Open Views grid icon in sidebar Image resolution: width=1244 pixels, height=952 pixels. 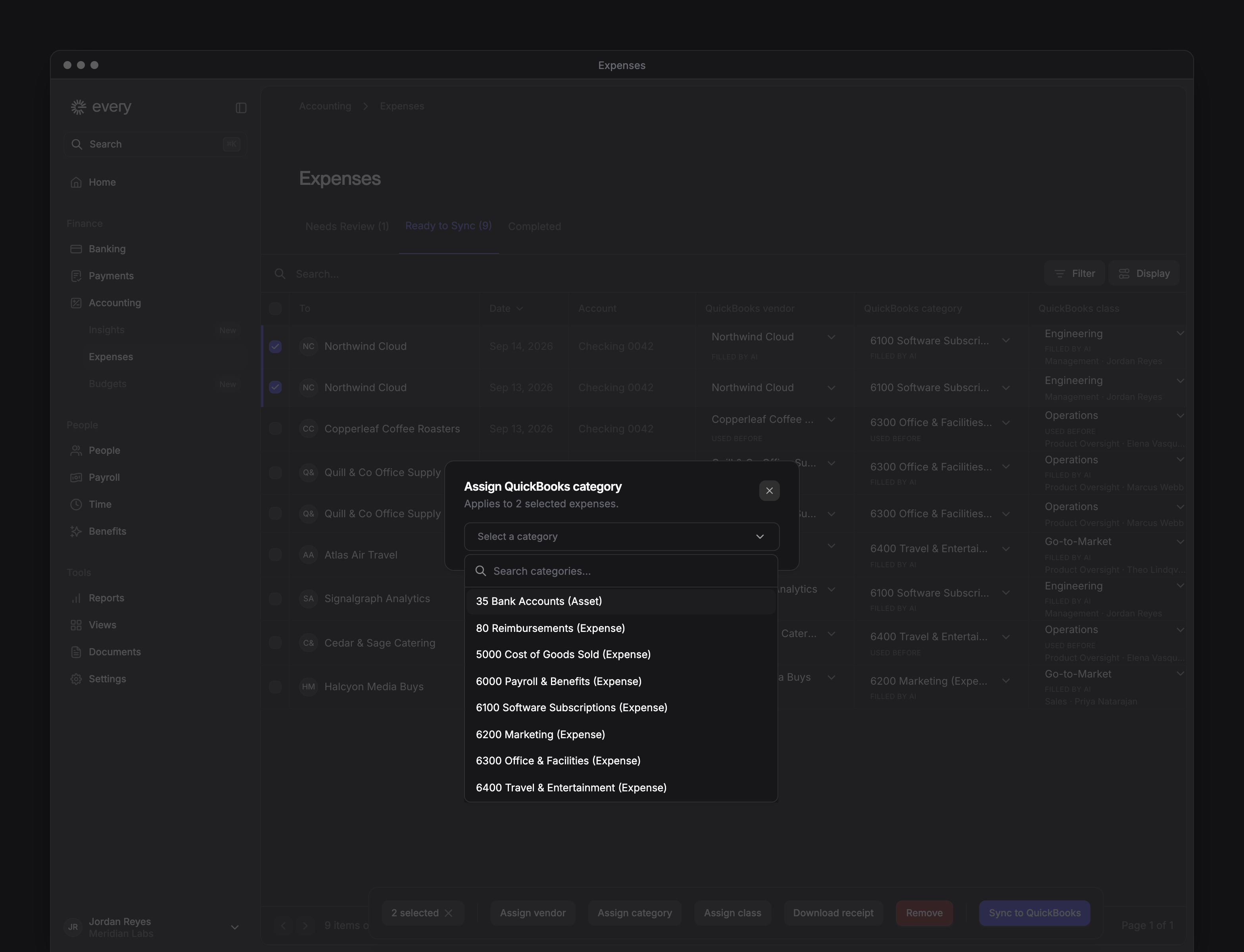click(x=76, y=625)
